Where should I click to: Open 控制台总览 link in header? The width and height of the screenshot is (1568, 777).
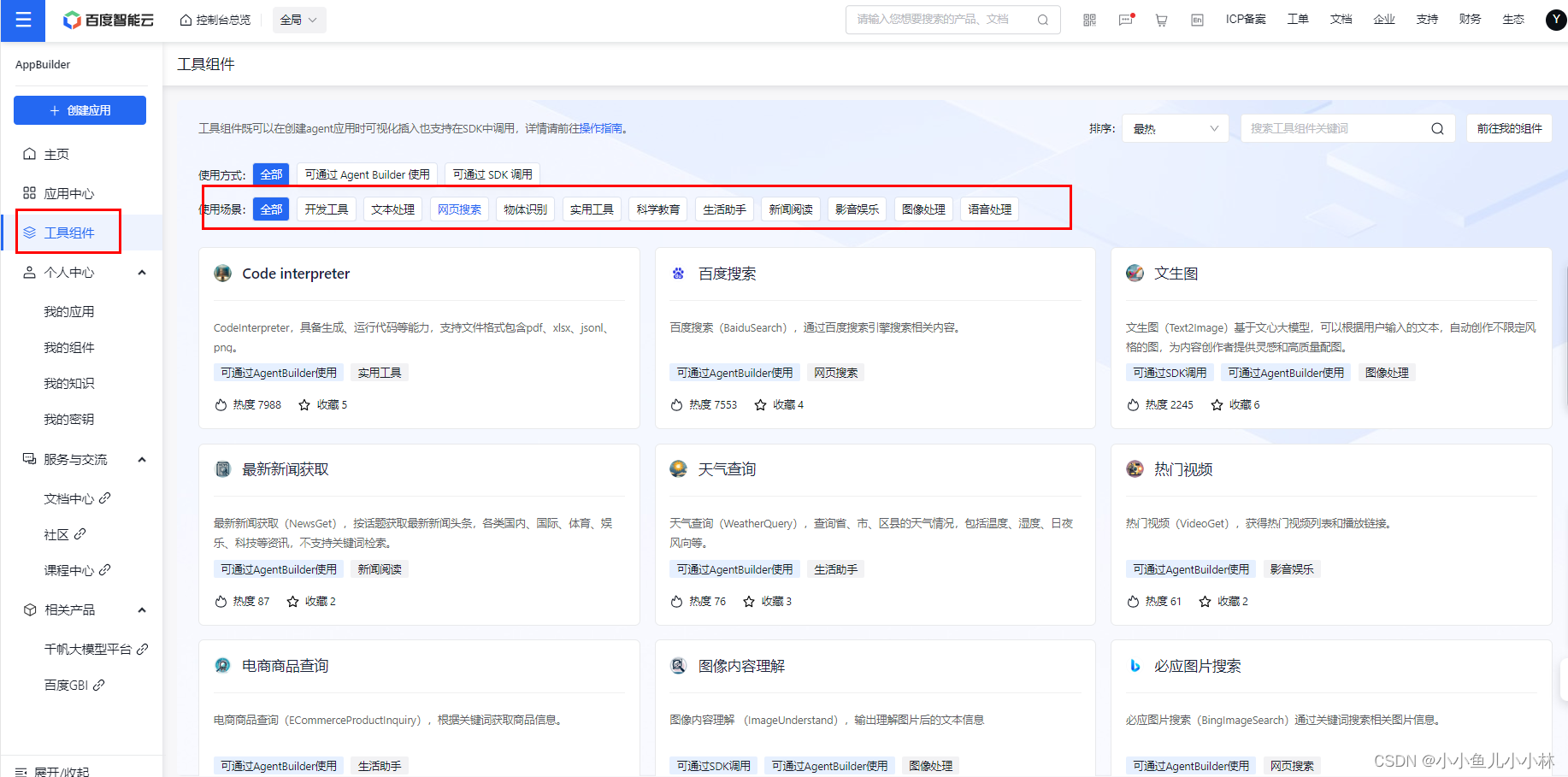point(215,20)
